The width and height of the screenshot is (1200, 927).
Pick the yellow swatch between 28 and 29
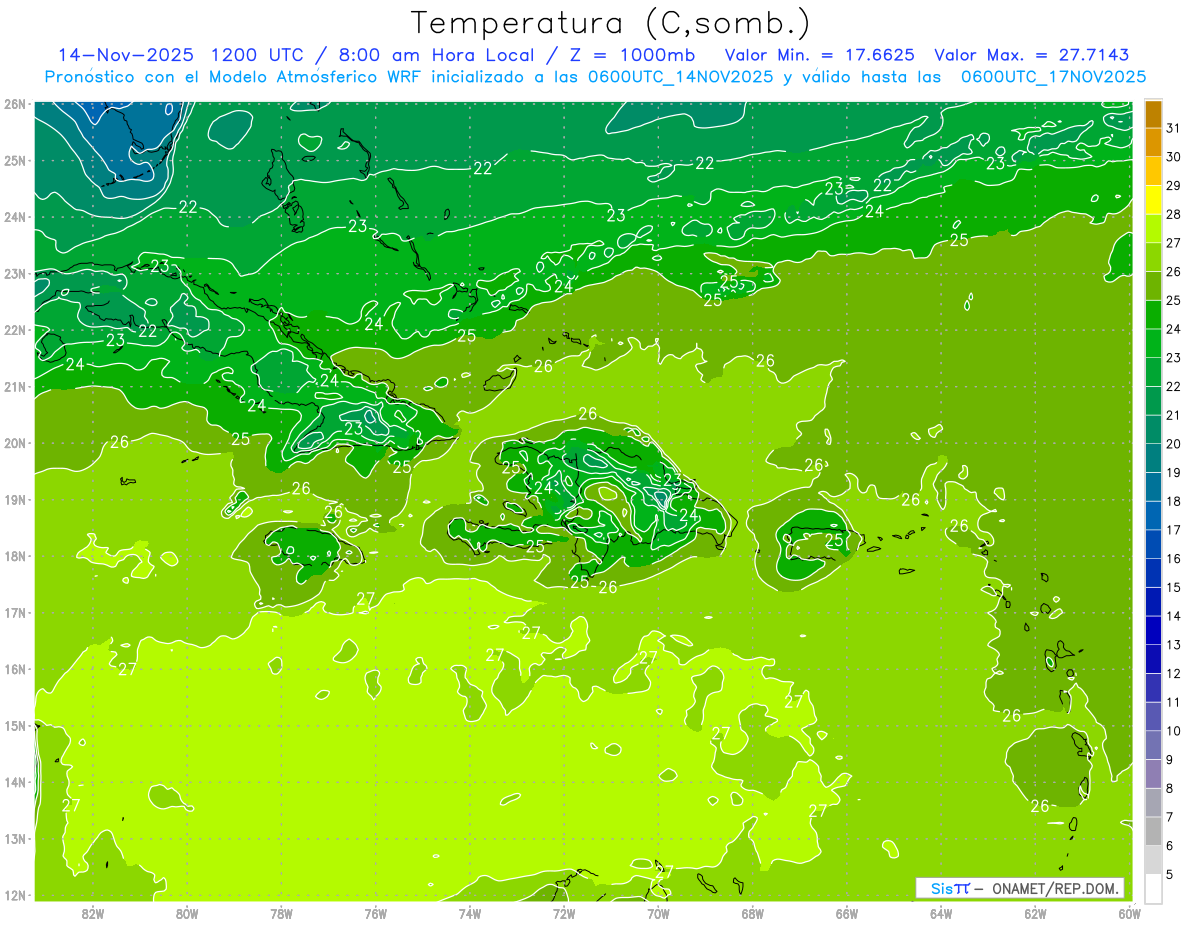1153,200
